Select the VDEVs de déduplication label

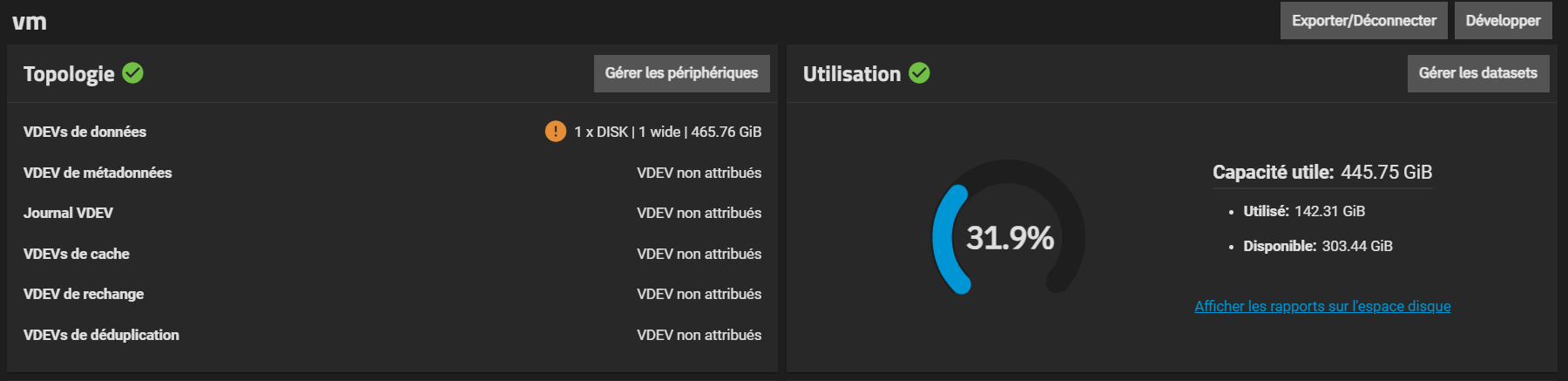[x=101, y=335]
